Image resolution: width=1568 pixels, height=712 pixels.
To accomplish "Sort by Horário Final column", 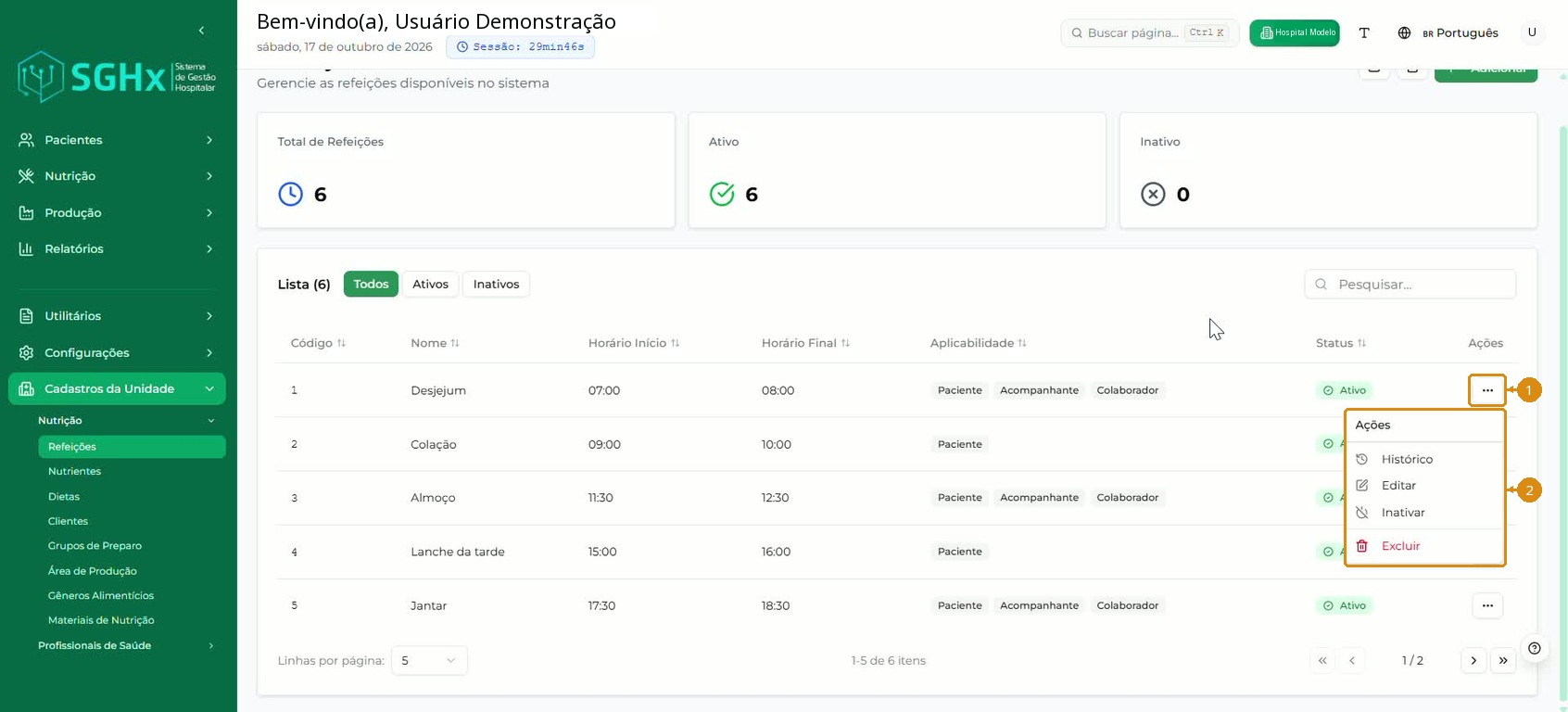I will click(805, 343).
